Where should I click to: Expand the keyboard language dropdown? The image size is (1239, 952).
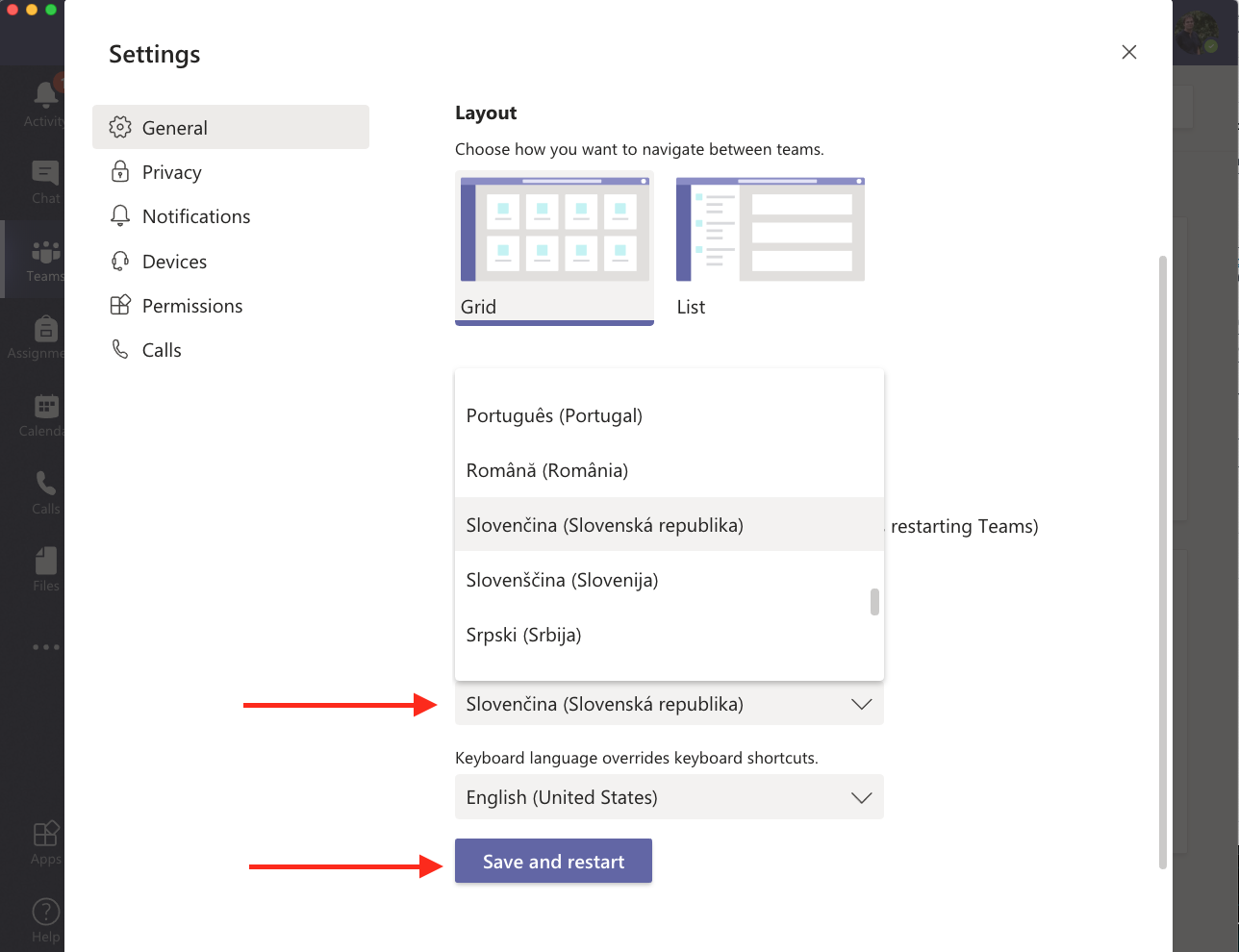coord(669,797)
